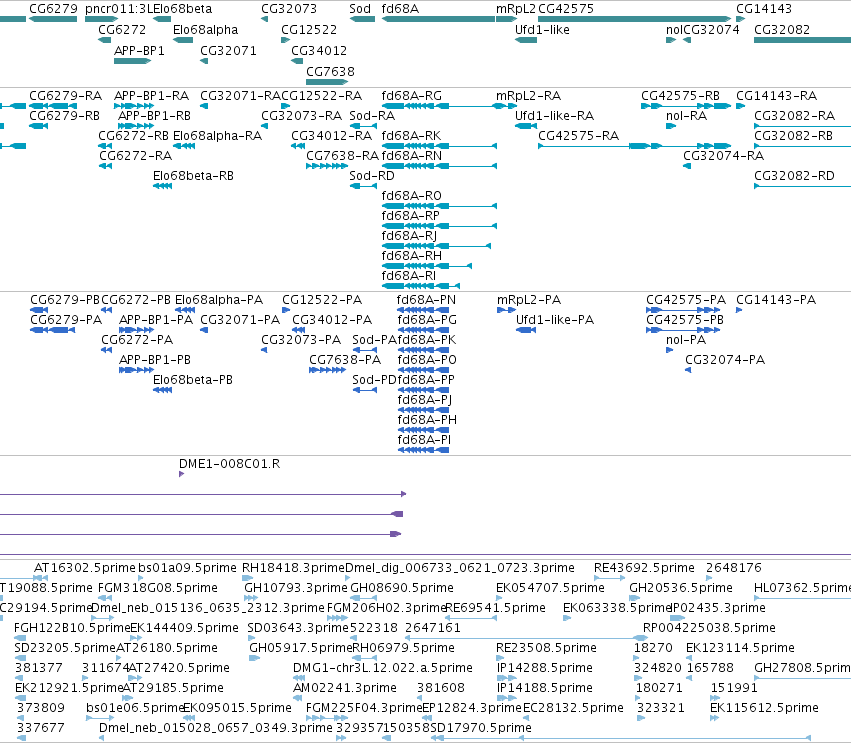Click the CG42575-RA transcript label
Screen dimensions: 851x743
click(x=578, y=136)
